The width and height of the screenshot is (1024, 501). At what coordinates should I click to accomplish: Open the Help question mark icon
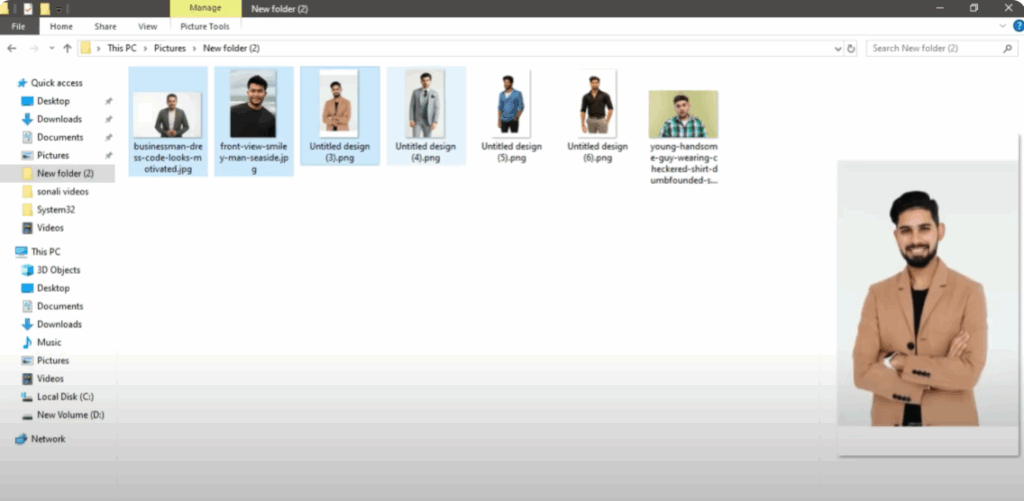(1018, 26)
